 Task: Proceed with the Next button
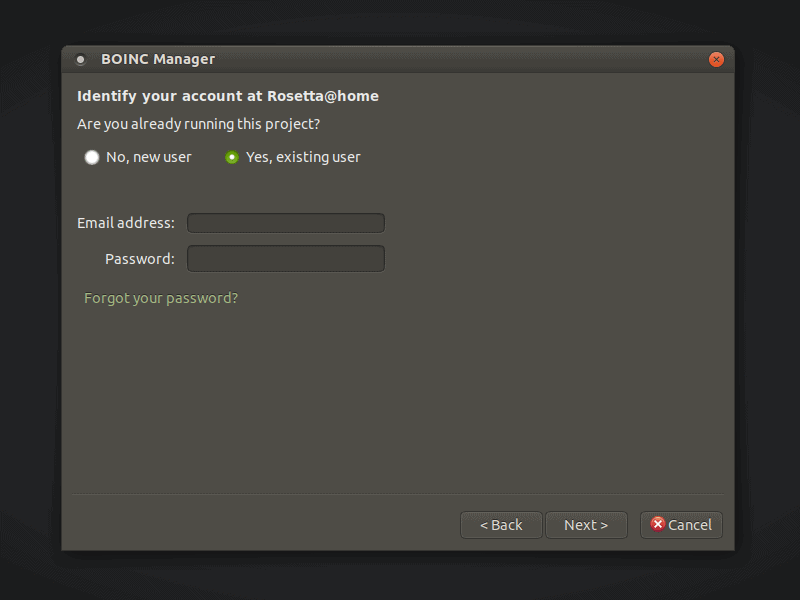[586, 525]
